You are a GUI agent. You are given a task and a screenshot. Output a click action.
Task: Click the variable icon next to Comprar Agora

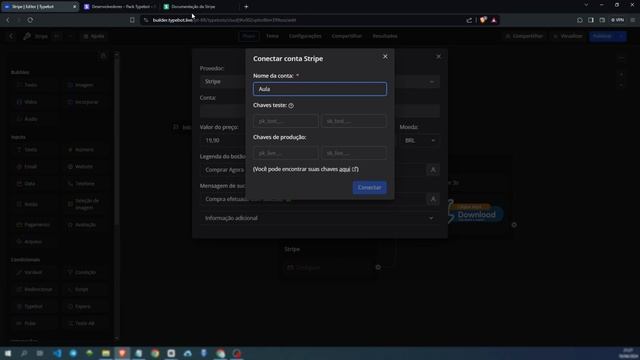coord(433,170)
